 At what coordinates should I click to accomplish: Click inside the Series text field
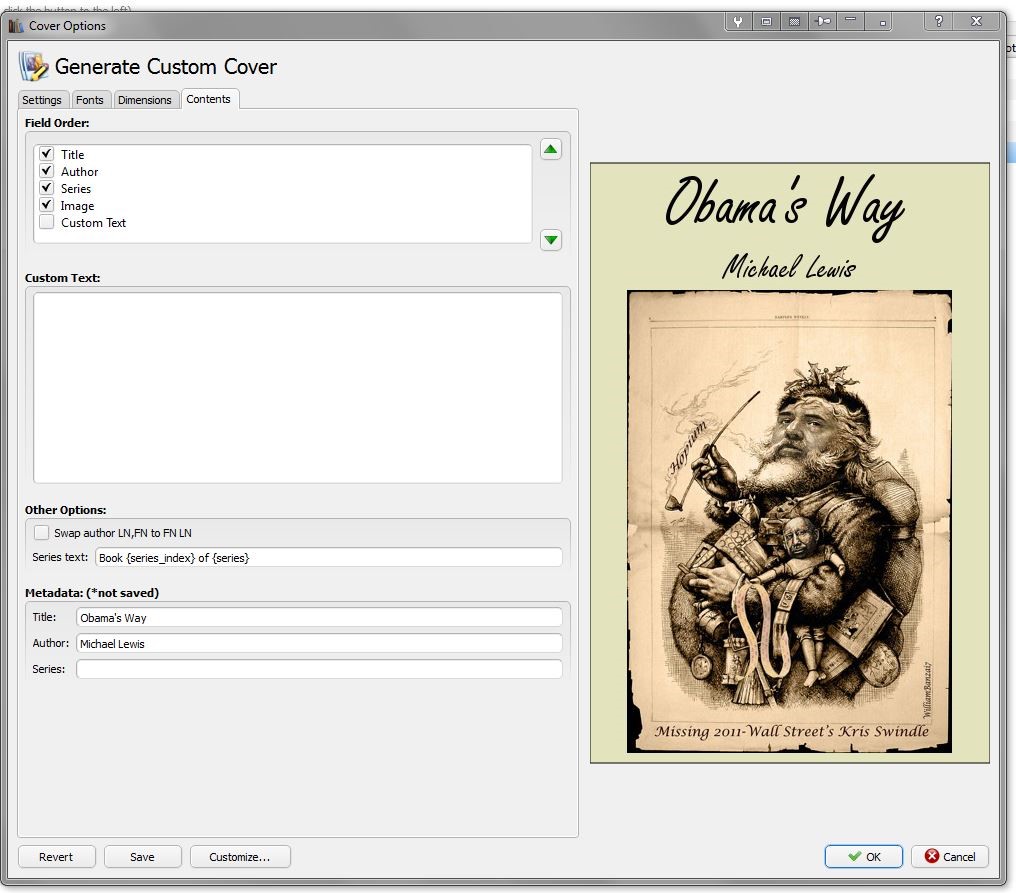[x=328, y=558]
